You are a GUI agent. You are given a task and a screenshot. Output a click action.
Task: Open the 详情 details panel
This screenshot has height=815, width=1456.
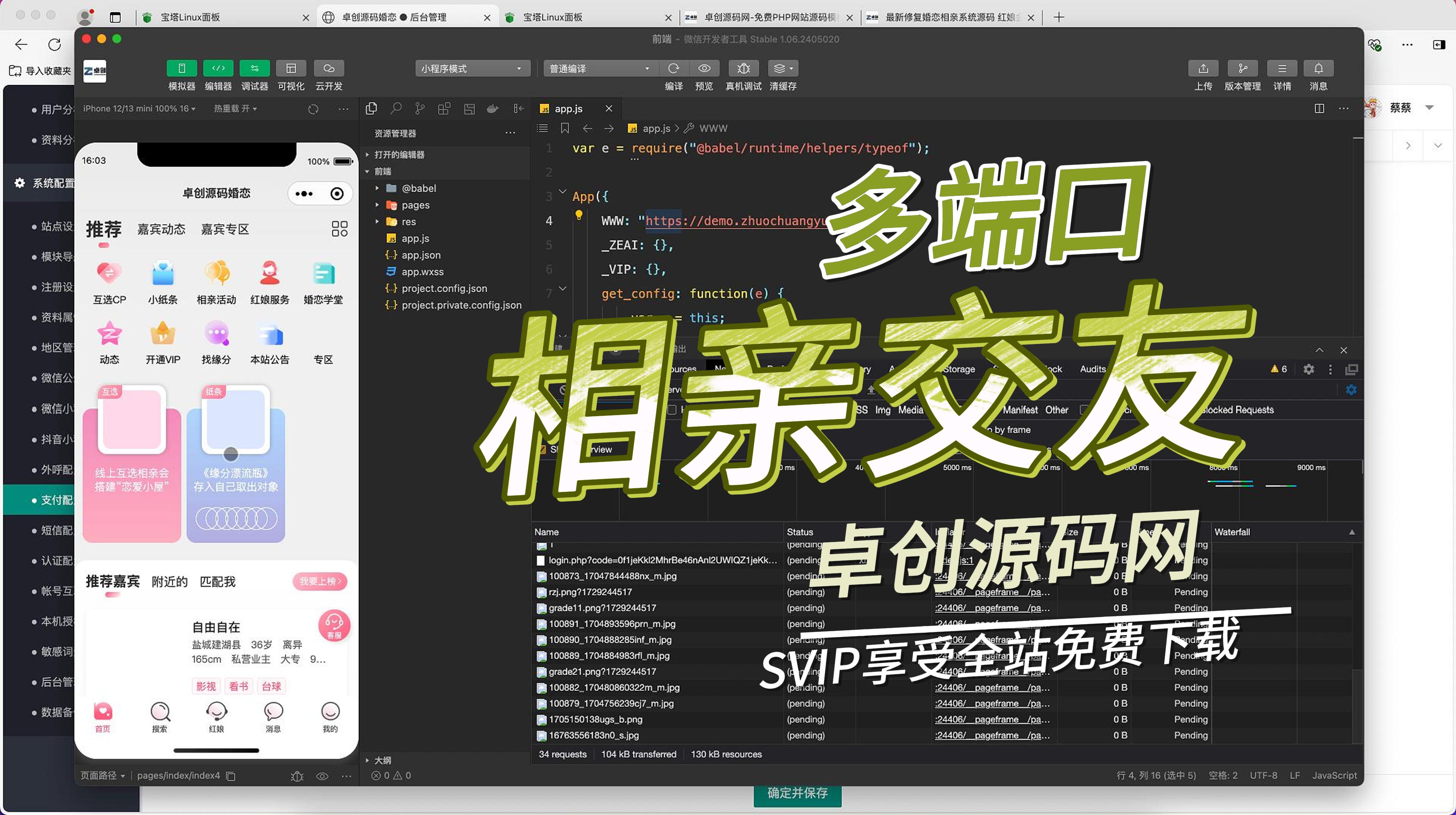(1282, 68)
